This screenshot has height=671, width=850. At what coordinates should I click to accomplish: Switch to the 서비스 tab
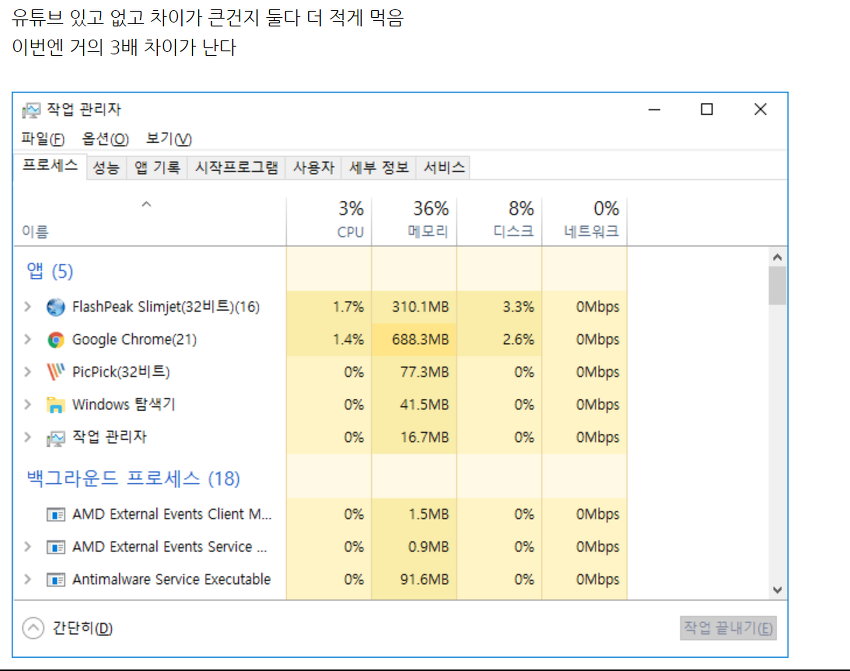444,167
